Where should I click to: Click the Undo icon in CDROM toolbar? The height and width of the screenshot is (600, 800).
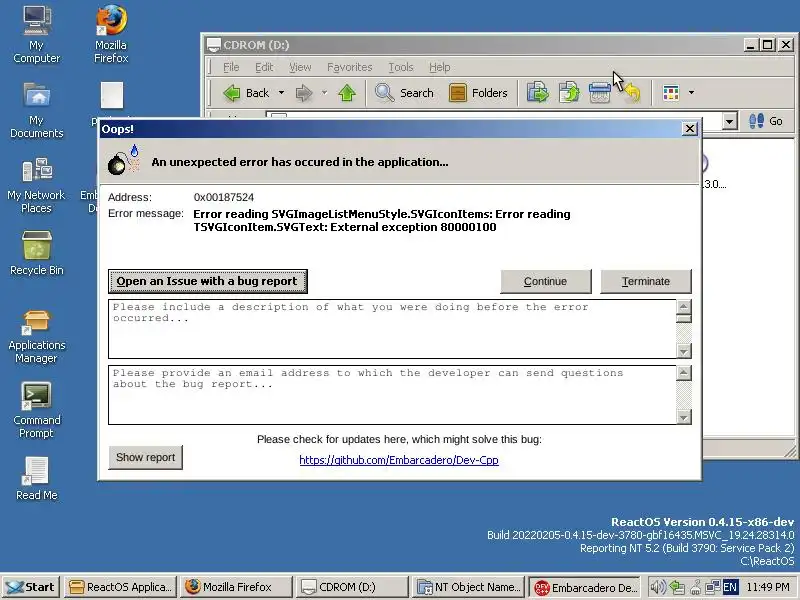coord(632,93)
